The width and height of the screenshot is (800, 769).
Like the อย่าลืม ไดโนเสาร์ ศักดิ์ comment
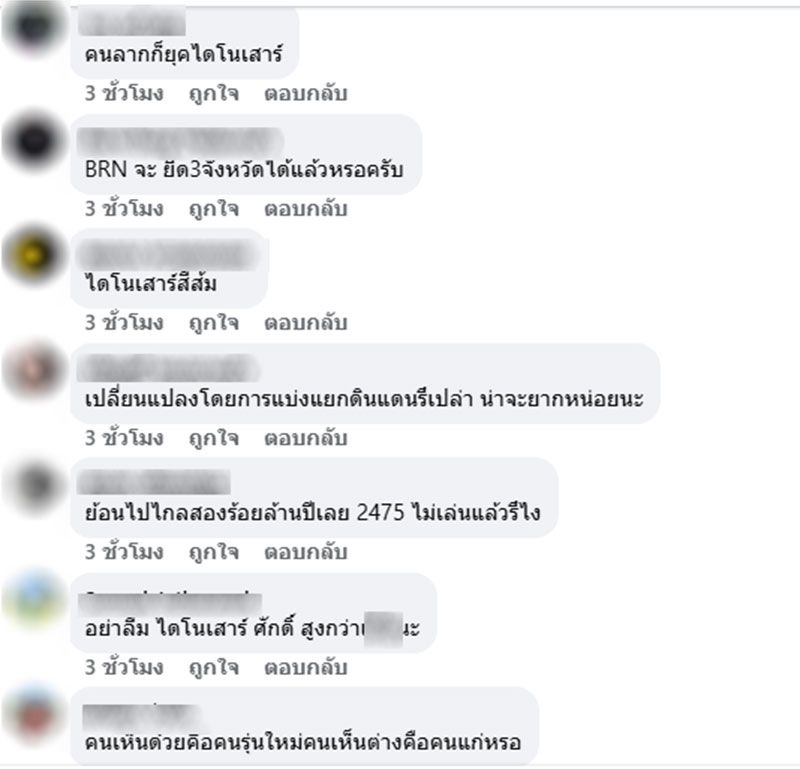(214, 667)
